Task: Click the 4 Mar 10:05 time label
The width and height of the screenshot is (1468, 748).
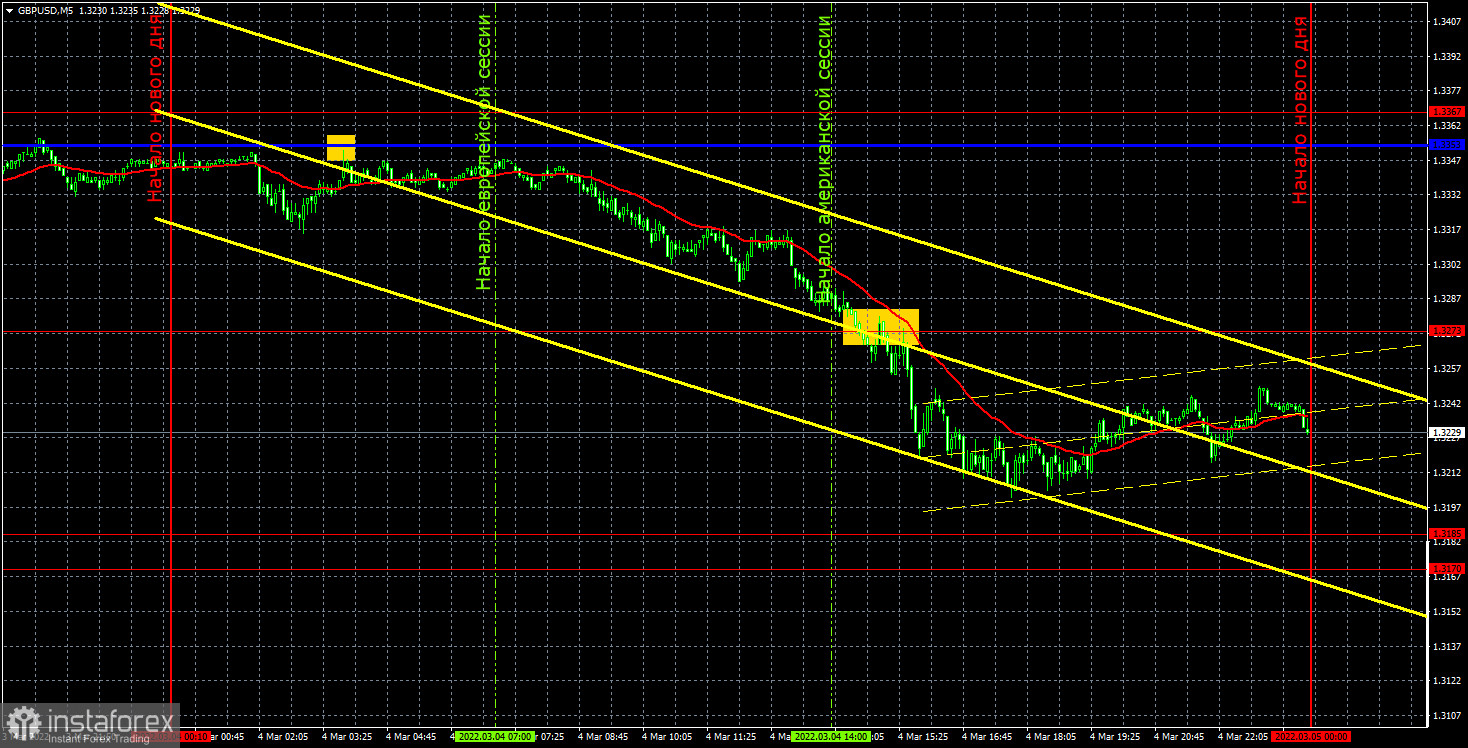Action: pyautogui.click(x=667, y=736)
